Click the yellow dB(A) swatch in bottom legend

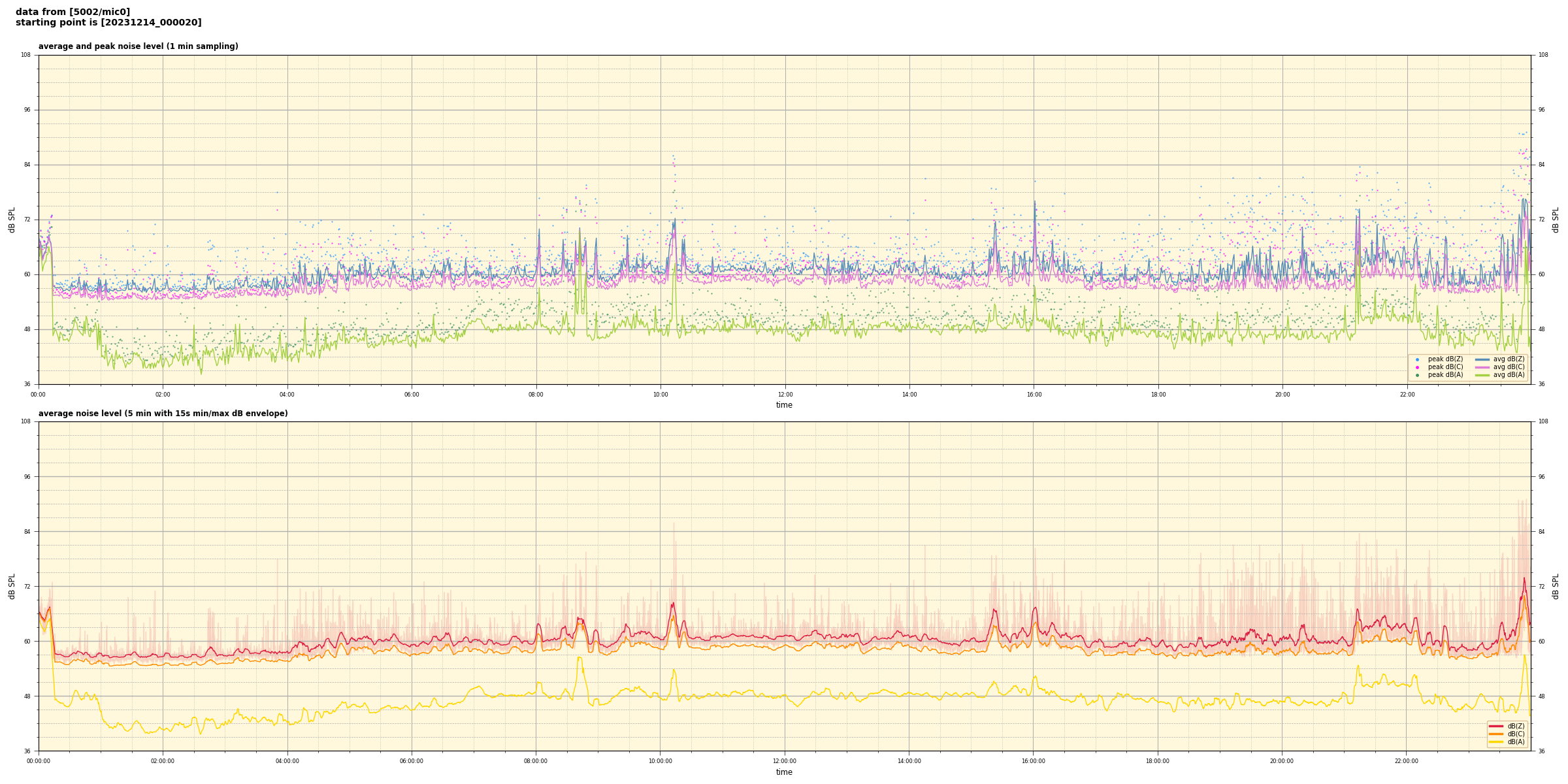[x=1496, y=742]
